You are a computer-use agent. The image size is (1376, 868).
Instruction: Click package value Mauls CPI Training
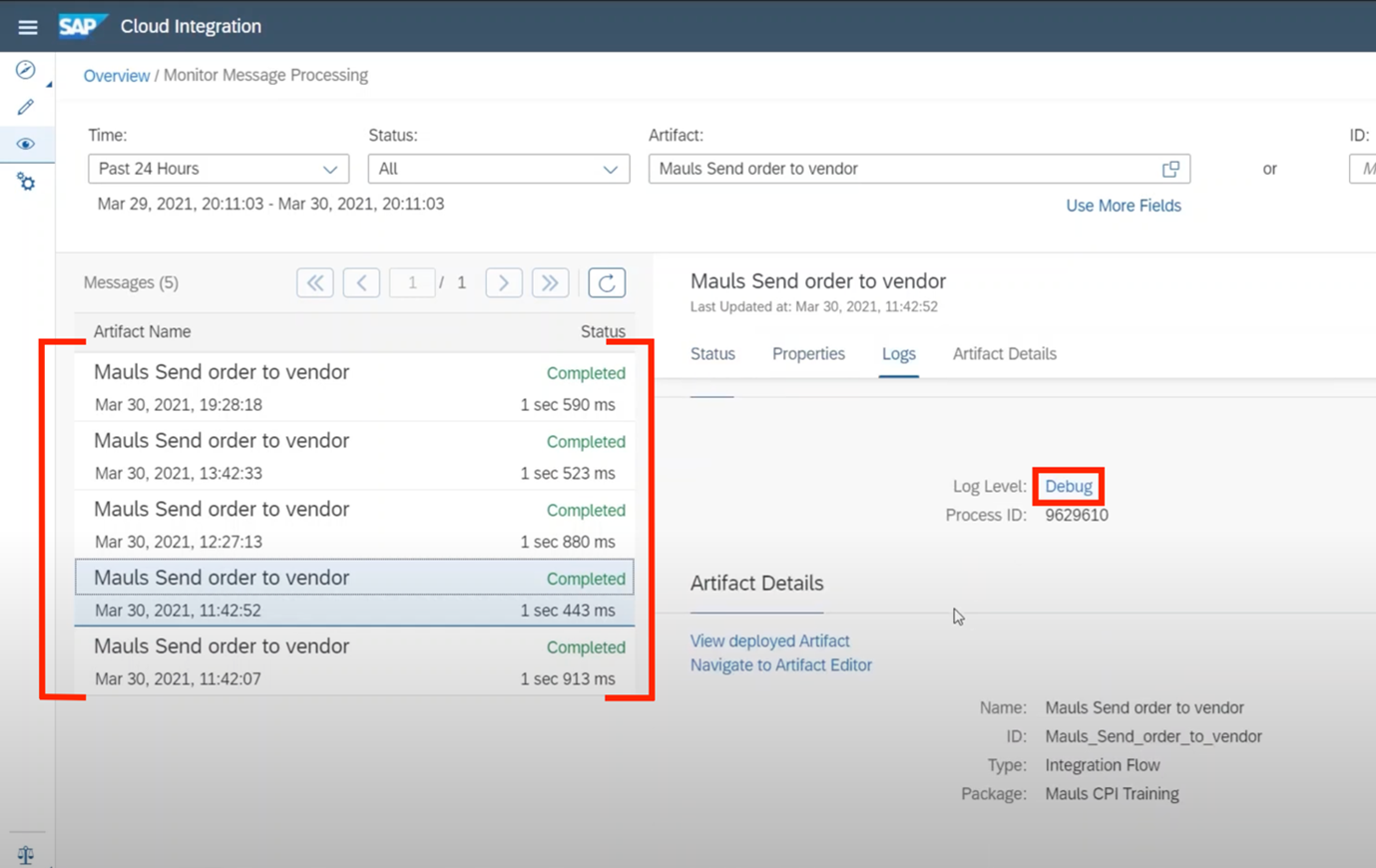pyautogui.click(x=1112, y=795)
